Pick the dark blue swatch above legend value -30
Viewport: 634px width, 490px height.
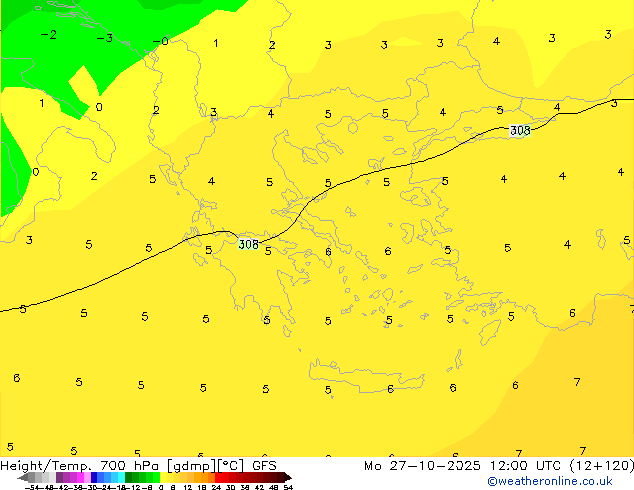pyautogui.click(x=94, y=477)
